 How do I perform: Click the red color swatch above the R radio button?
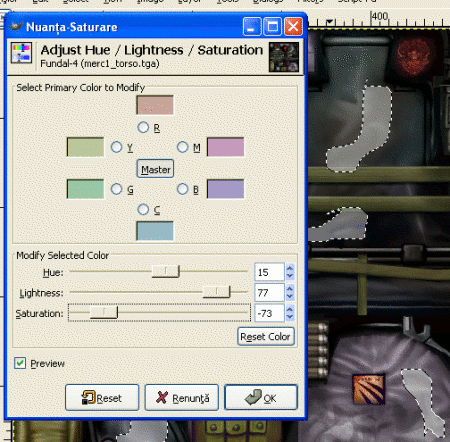pyautogui.click(x=155, y=105)
